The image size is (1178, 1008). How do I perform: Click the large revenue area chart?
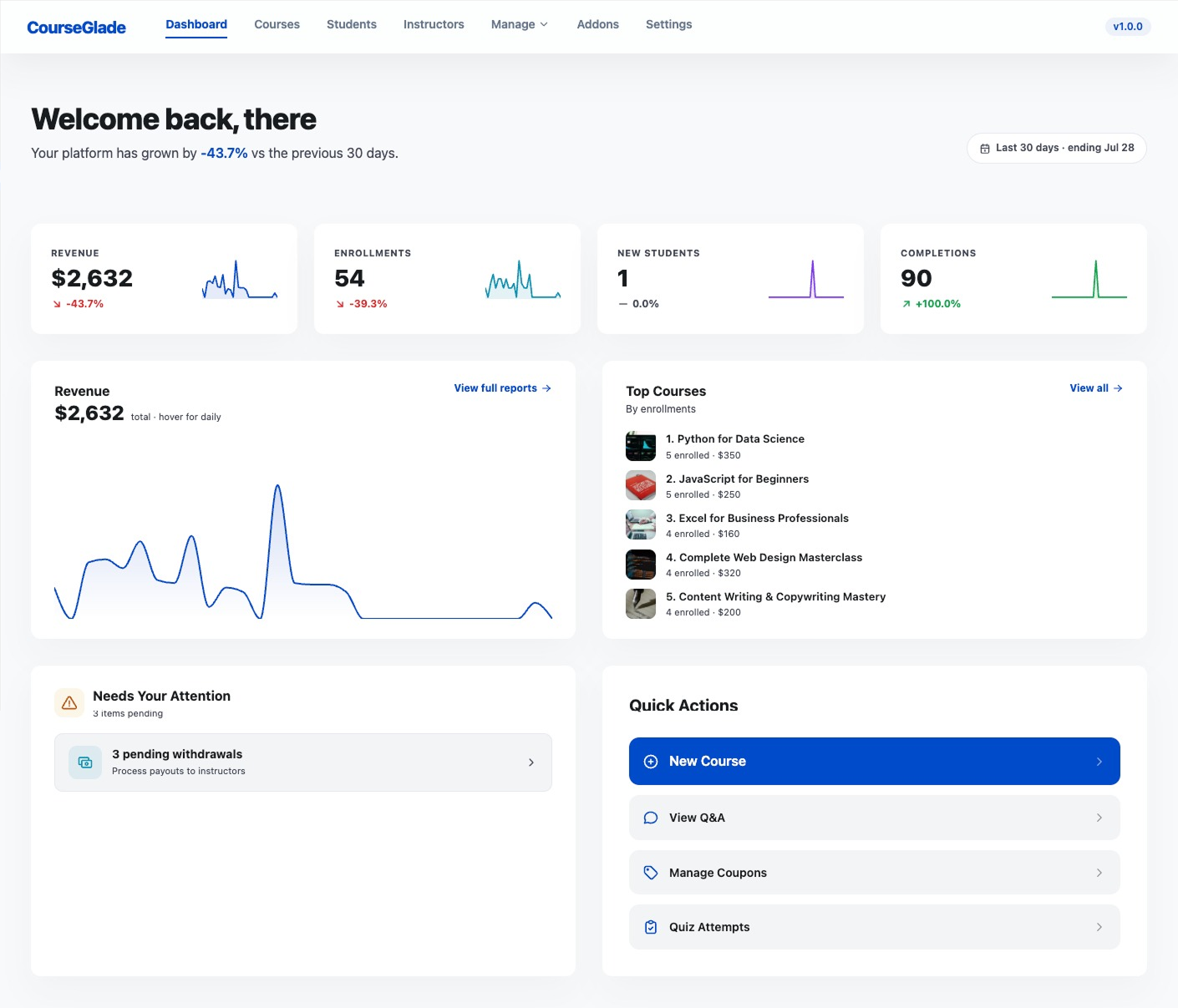tap(303, 551)
